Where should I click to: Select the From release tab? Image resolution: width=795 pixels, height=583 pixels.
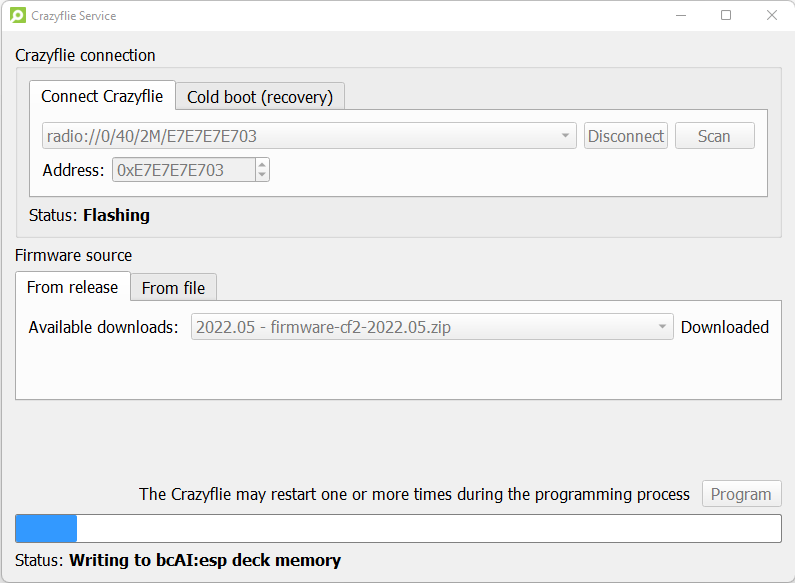[x=73, y=287]
